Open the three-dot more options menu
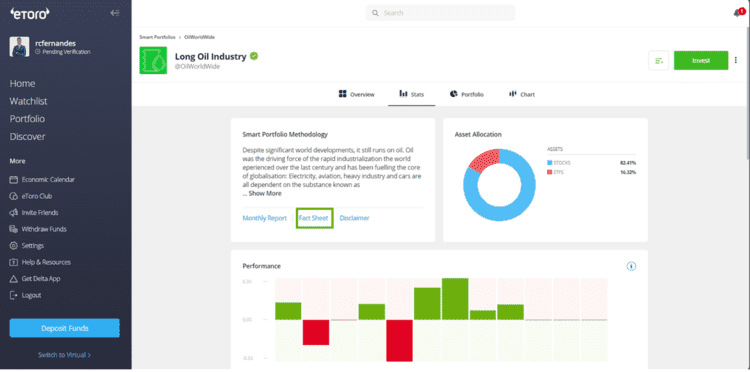The height and width of the screenshot is (372, 750). click(736, 61)
